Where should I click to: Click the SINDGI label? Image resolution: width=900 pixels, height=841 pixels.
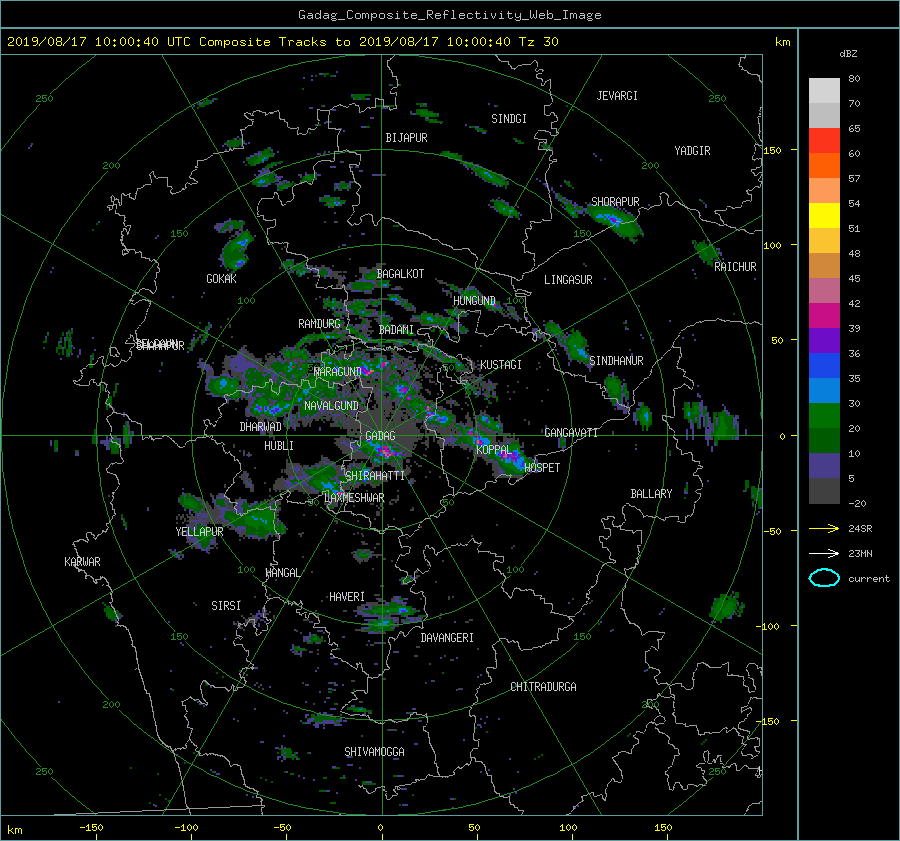(x=509, y=119)
